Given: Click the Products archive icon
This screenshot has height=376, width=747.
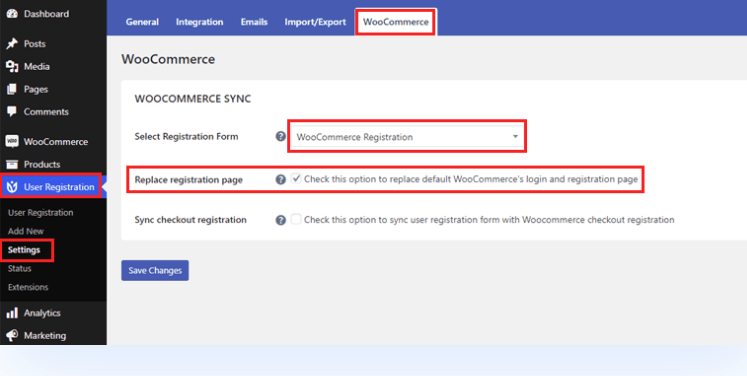Looking at the screenshot, I should click(12, 164).
